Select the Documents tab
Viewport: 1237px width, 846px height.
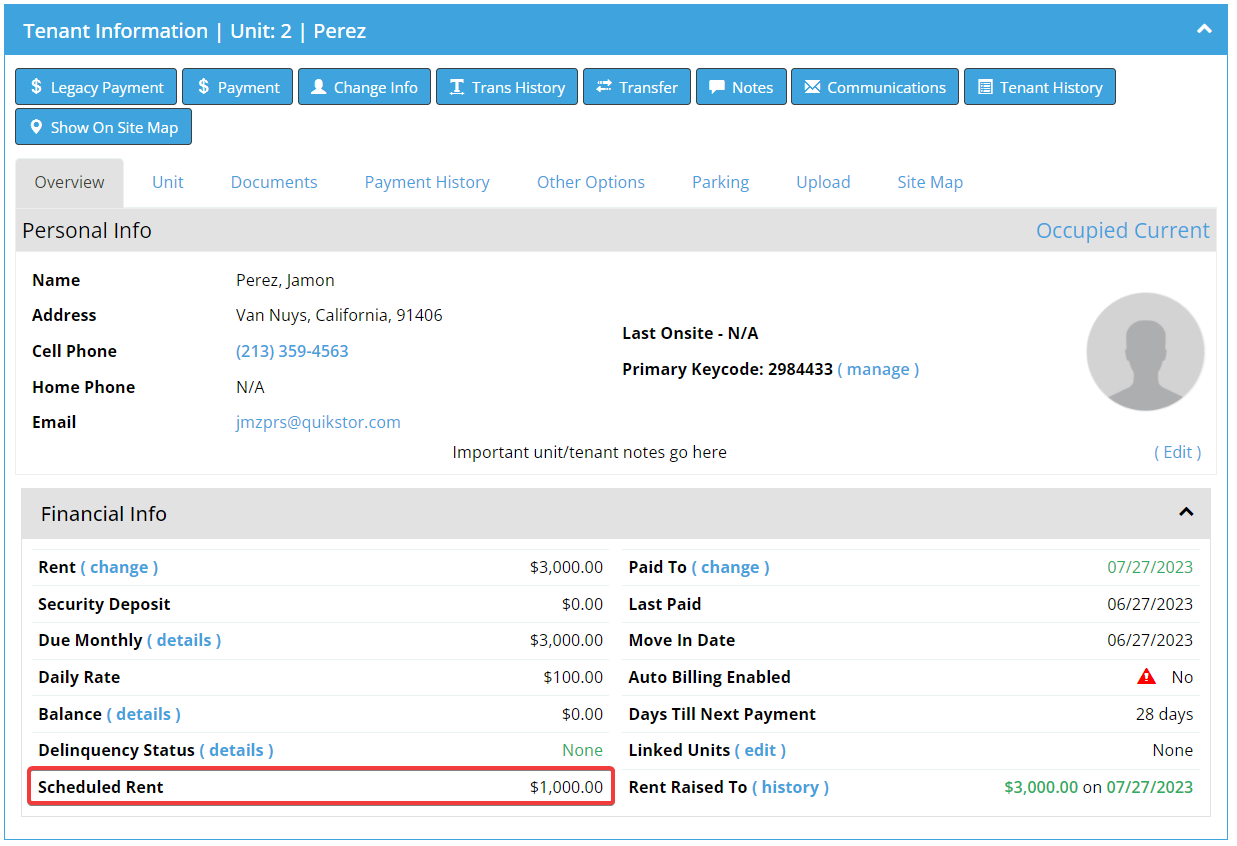274,182
